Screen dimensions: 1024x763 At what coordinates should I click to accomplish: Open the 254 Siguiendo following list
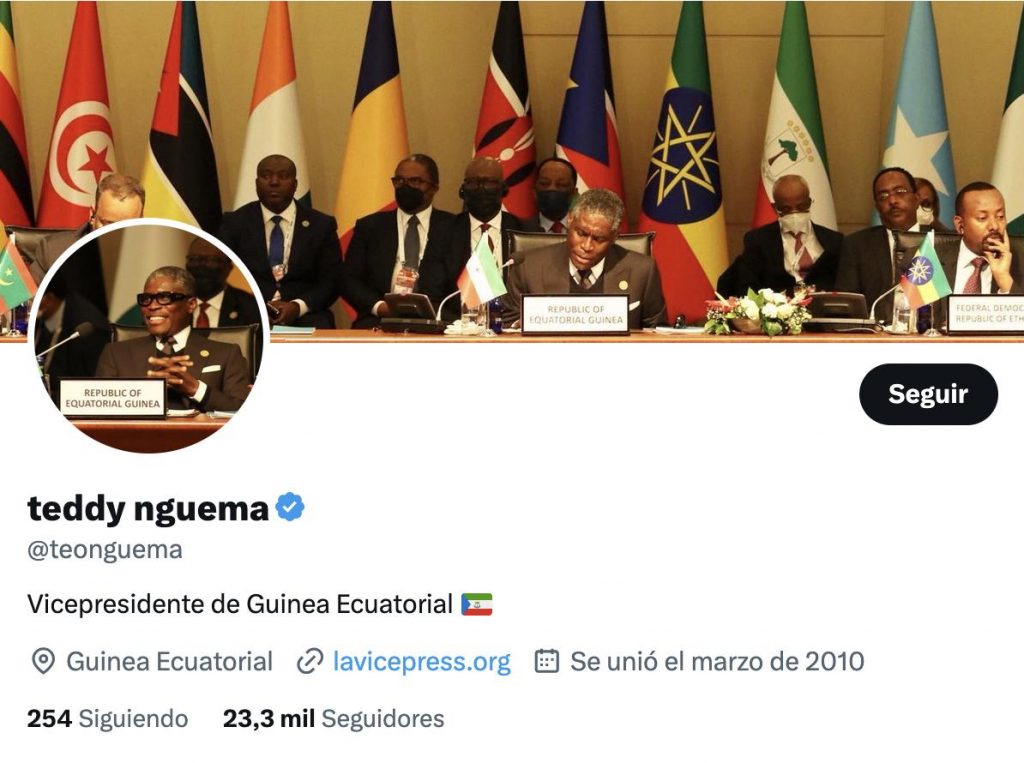click(108, 719)
